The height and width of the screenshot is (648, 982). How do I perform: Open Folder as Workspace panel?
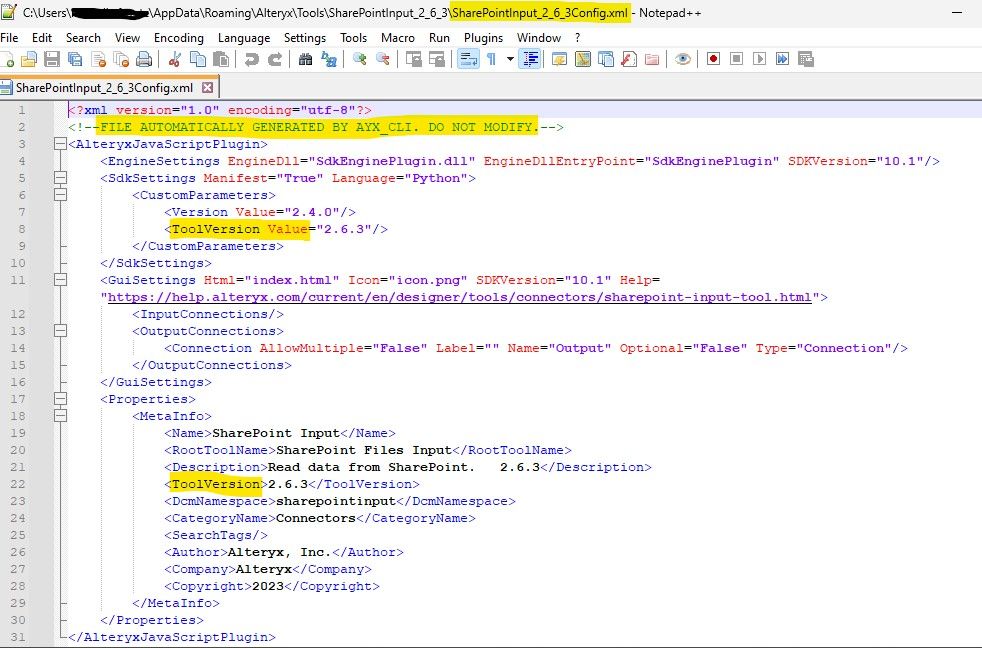[652, 59]
